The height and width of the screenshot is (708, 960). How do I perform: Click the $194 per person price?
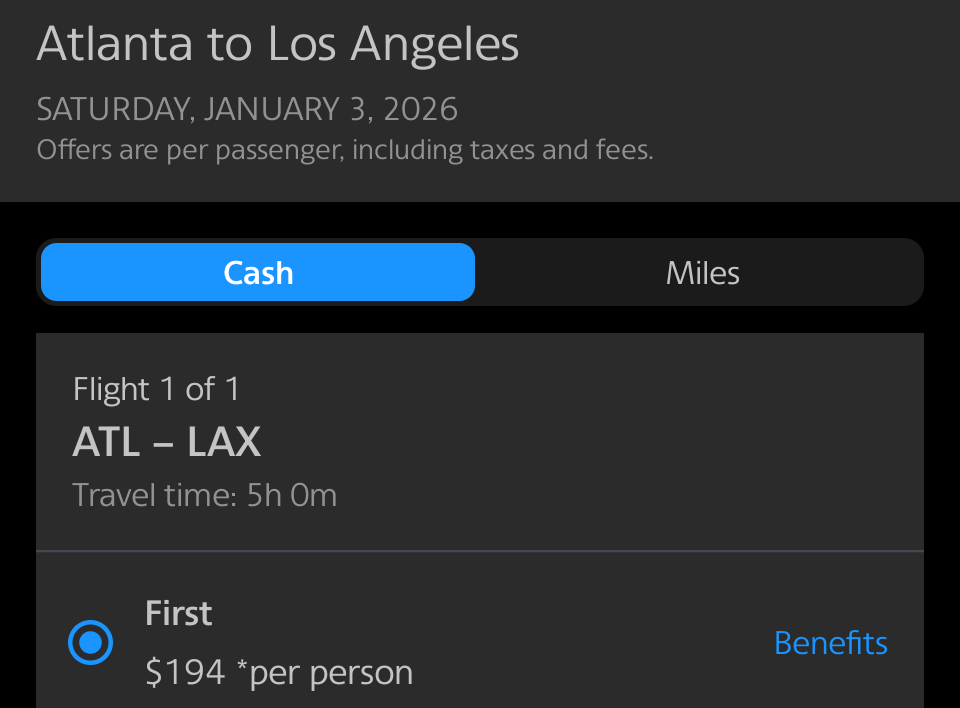click(x=279, y=672)
